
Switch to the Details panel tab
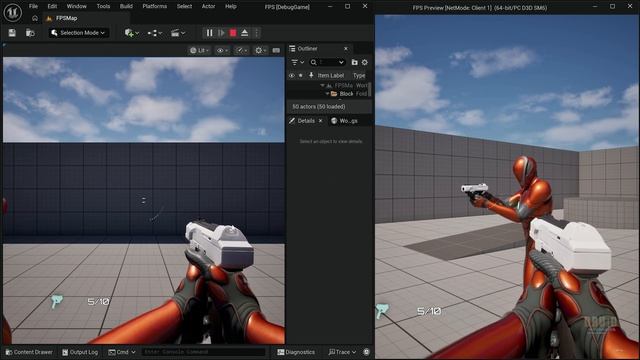[x=306, y=121]
